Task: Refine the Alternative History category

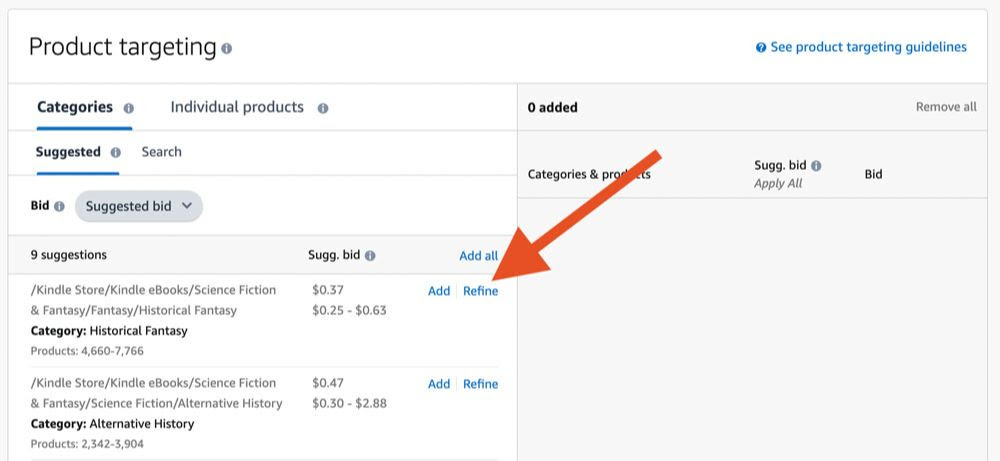Action: pyautogui.click(x=480, y=384)
